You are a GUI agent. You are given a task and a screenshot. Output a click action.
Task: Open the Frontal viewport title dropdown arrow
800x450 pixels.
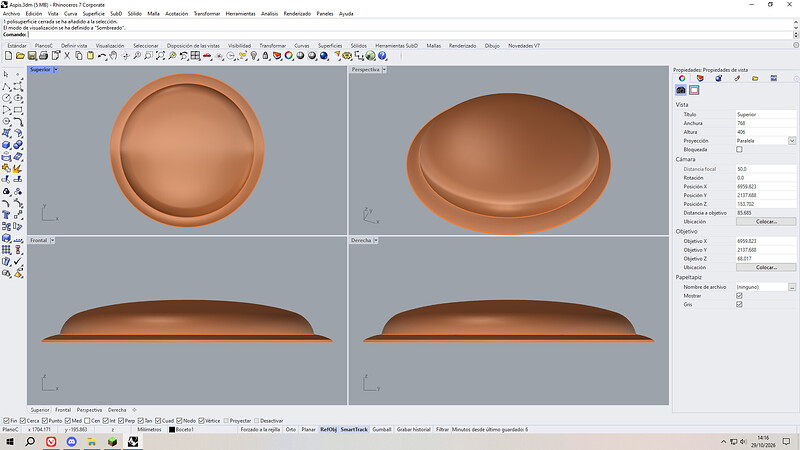(x=52, y=240)
